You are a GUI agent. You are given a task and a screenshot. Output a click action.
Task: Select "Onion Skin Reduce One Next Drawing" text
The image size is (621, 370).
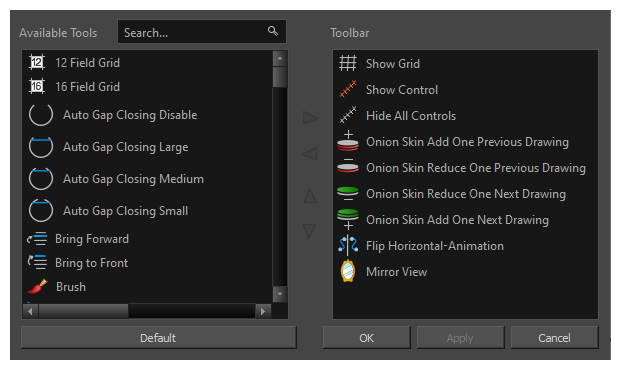click(466, 194)
